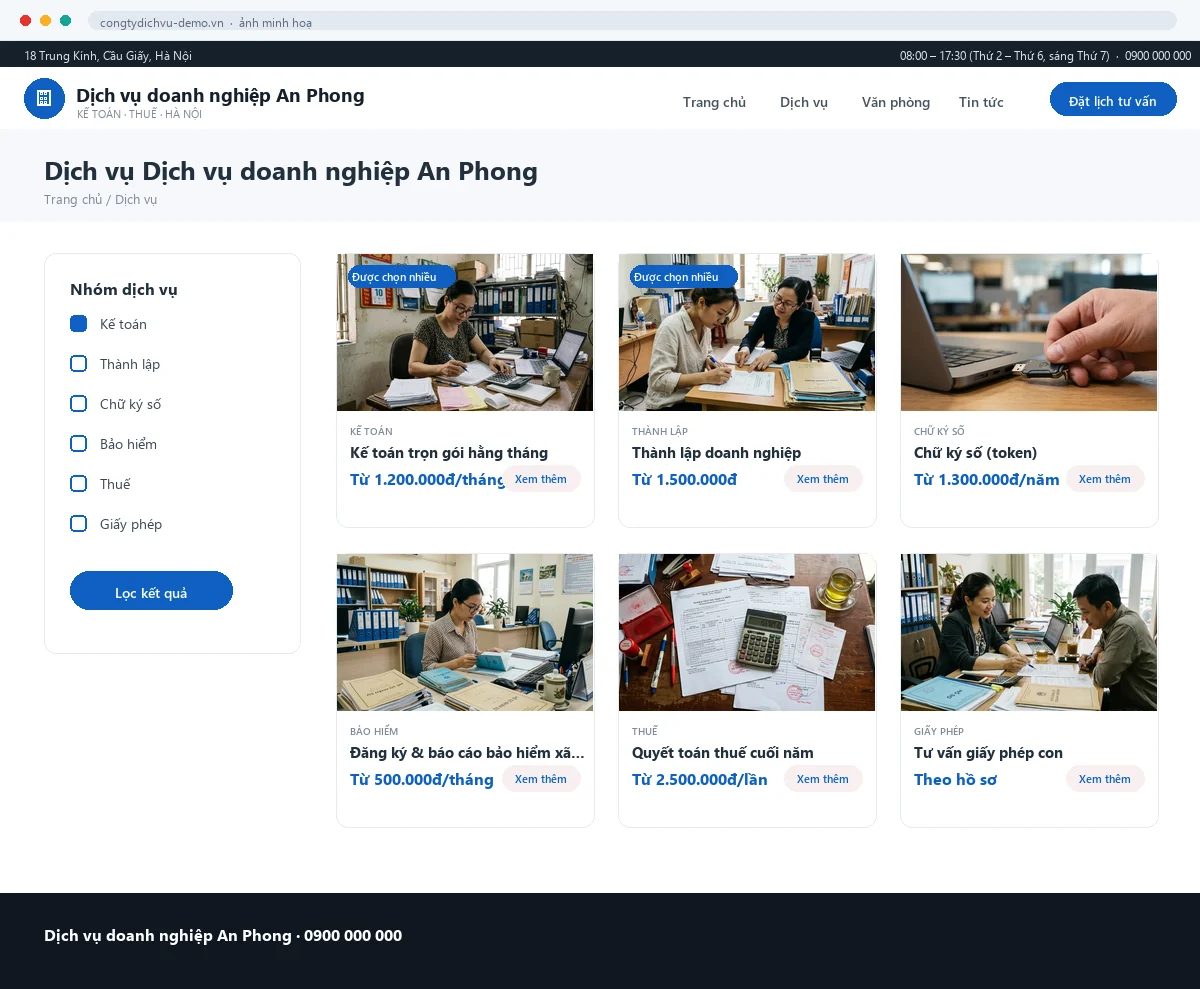
Task: Click the green maximize window dot
Action: [x=65, y=21]
